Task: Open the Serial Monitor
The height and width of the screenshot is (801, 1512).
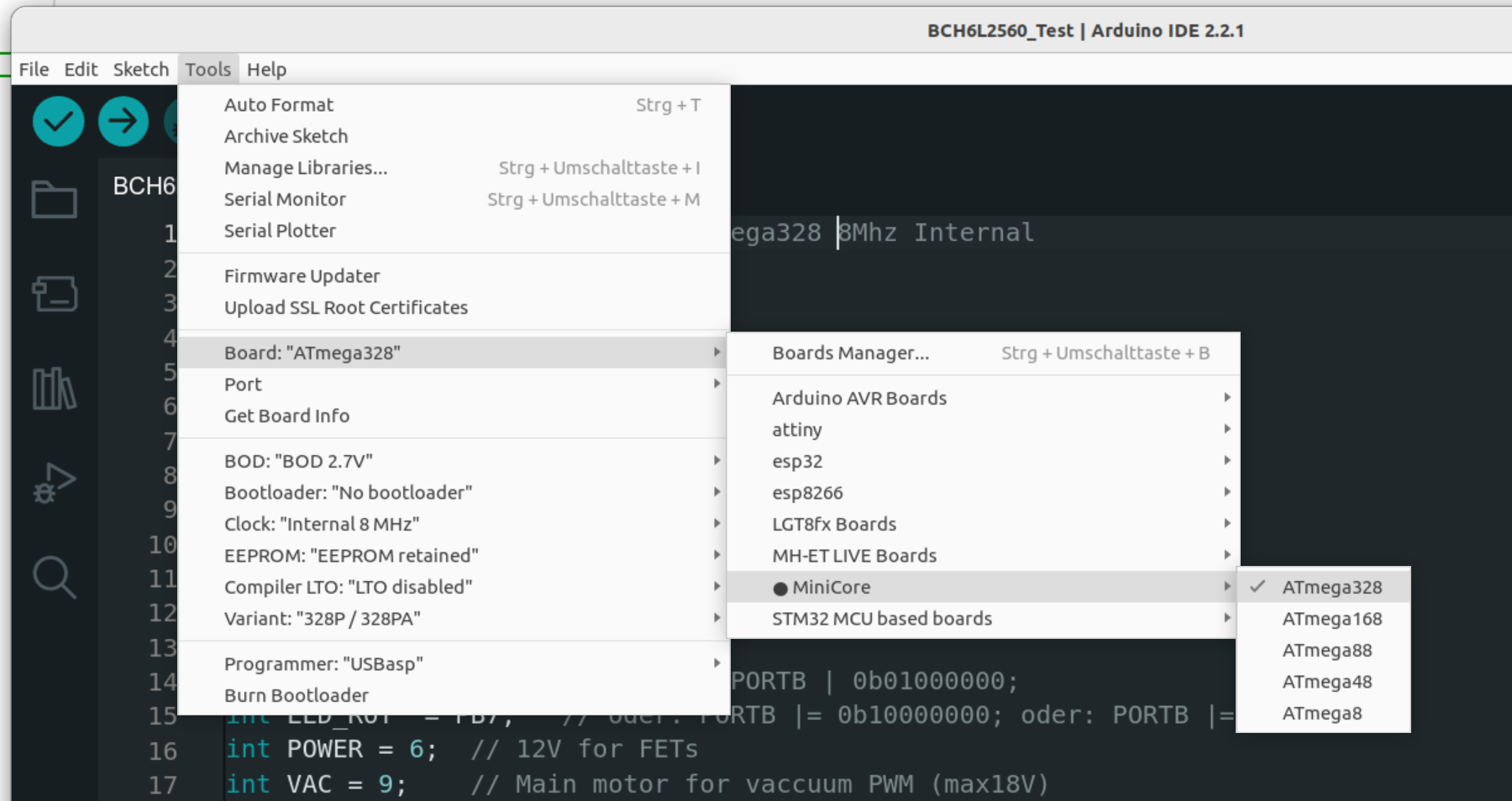Action: (454, 199)
